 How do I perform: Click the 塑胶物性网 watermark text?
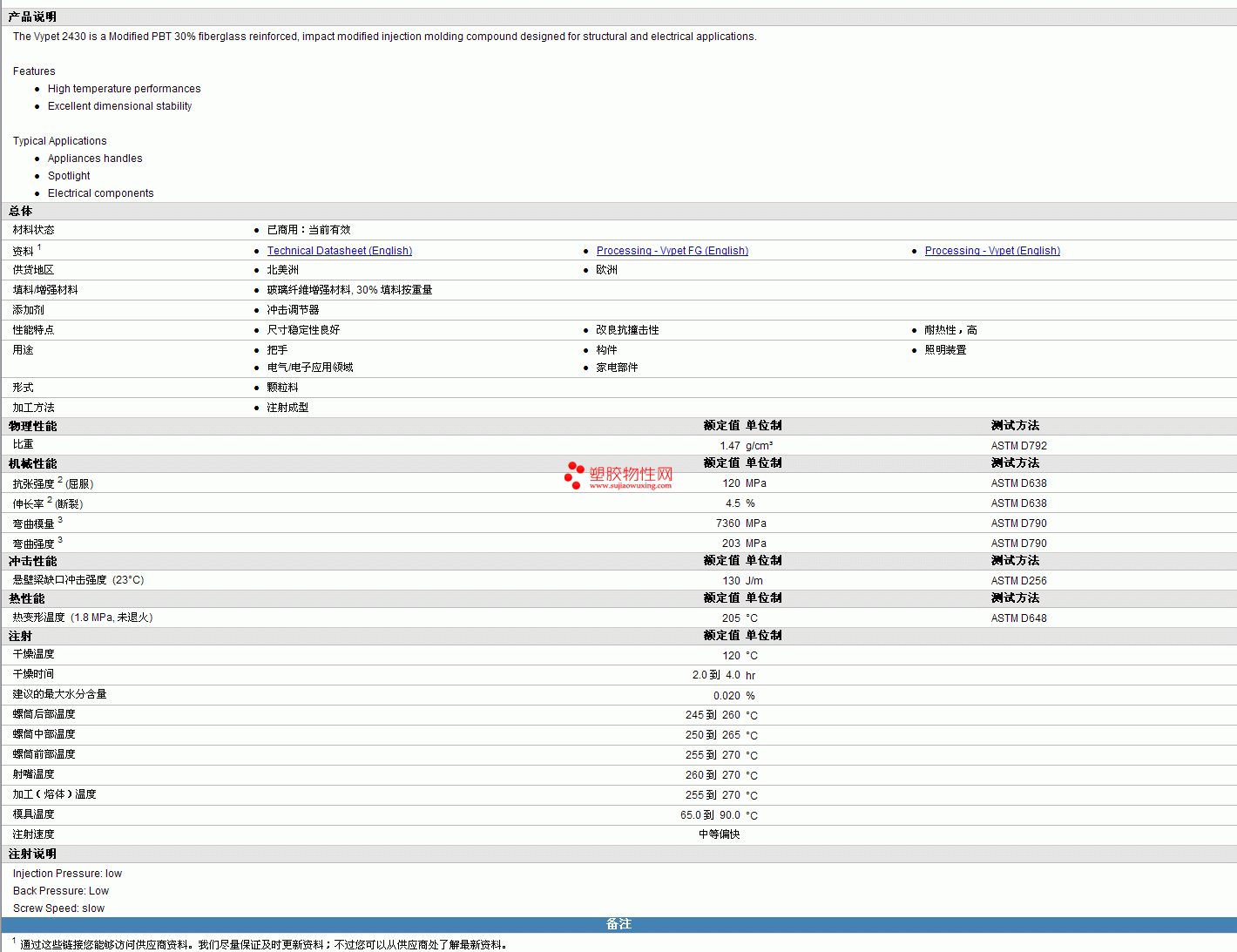click(x=631, y=474)
